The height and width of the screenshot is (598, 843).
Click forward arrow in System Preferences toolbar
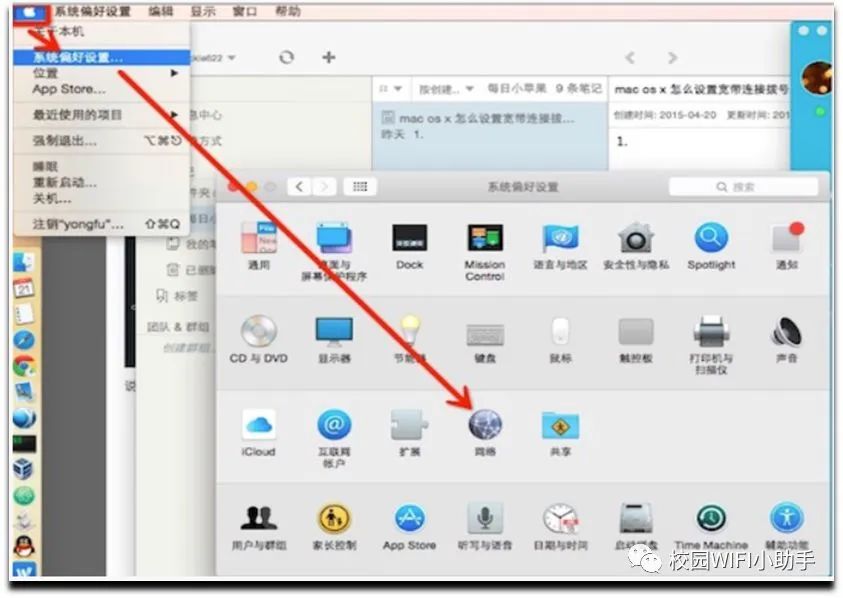tap(324, 187)
